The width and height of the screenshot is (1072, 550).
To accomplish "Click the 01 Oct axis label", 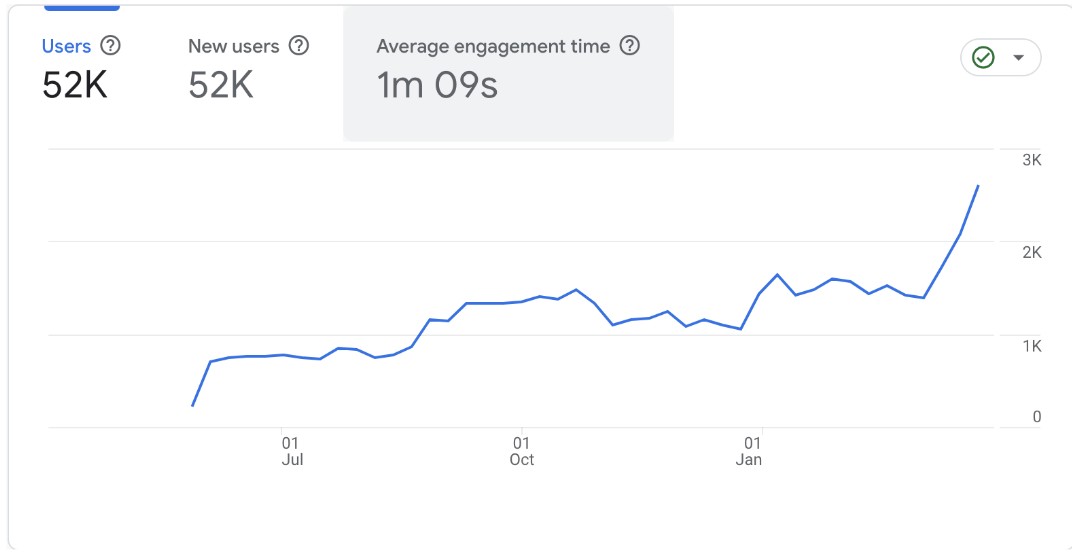I will (x=522, y=451).
